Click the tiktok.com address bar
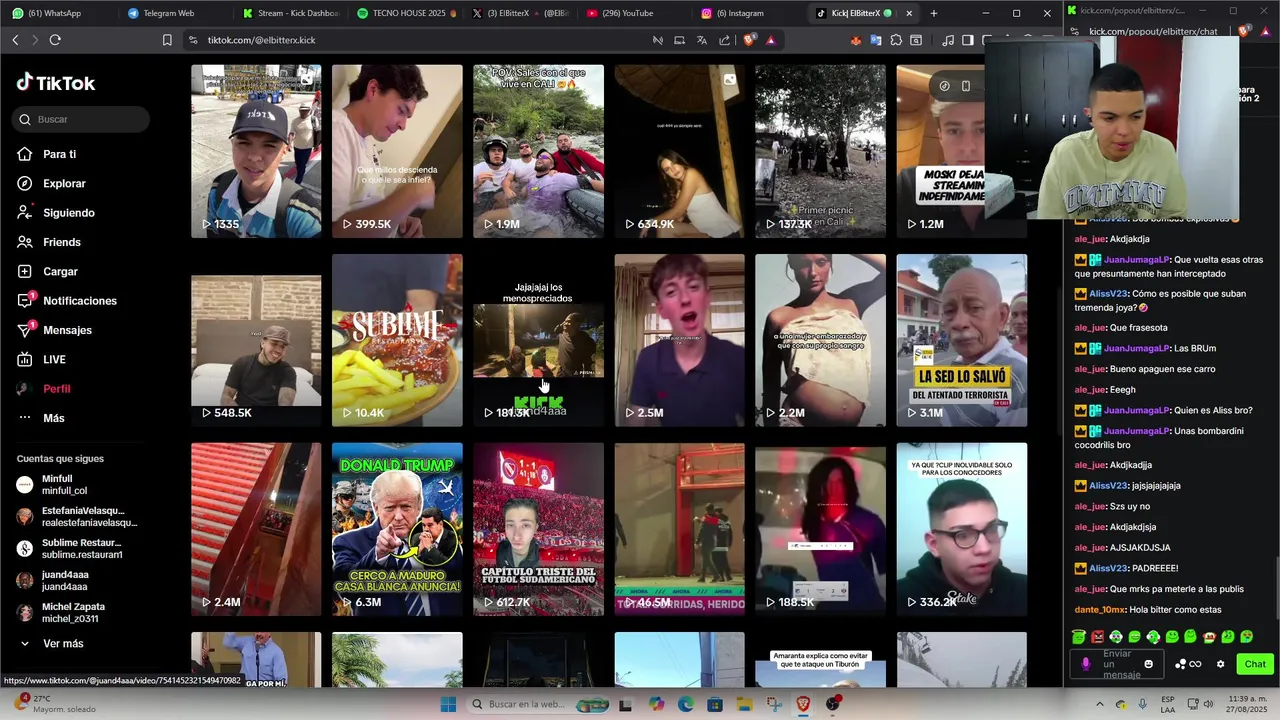This screenshot has height=720, width=1280. [420, 40]
